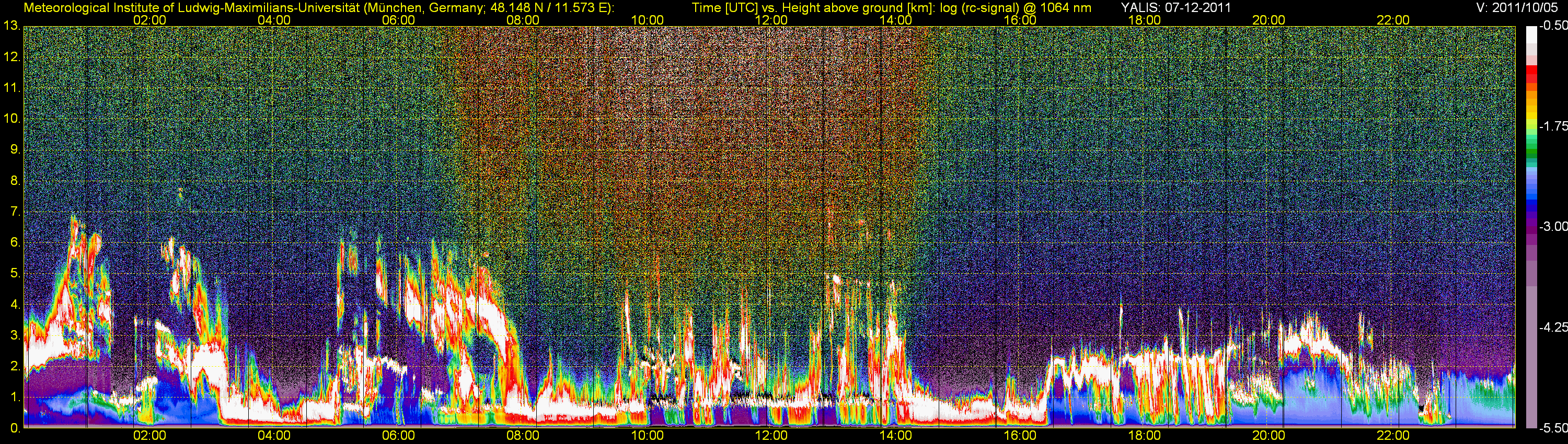Select '10:00' on the bottom time axis
Screen dimensions: 1568x444
(x=647, y=436)
